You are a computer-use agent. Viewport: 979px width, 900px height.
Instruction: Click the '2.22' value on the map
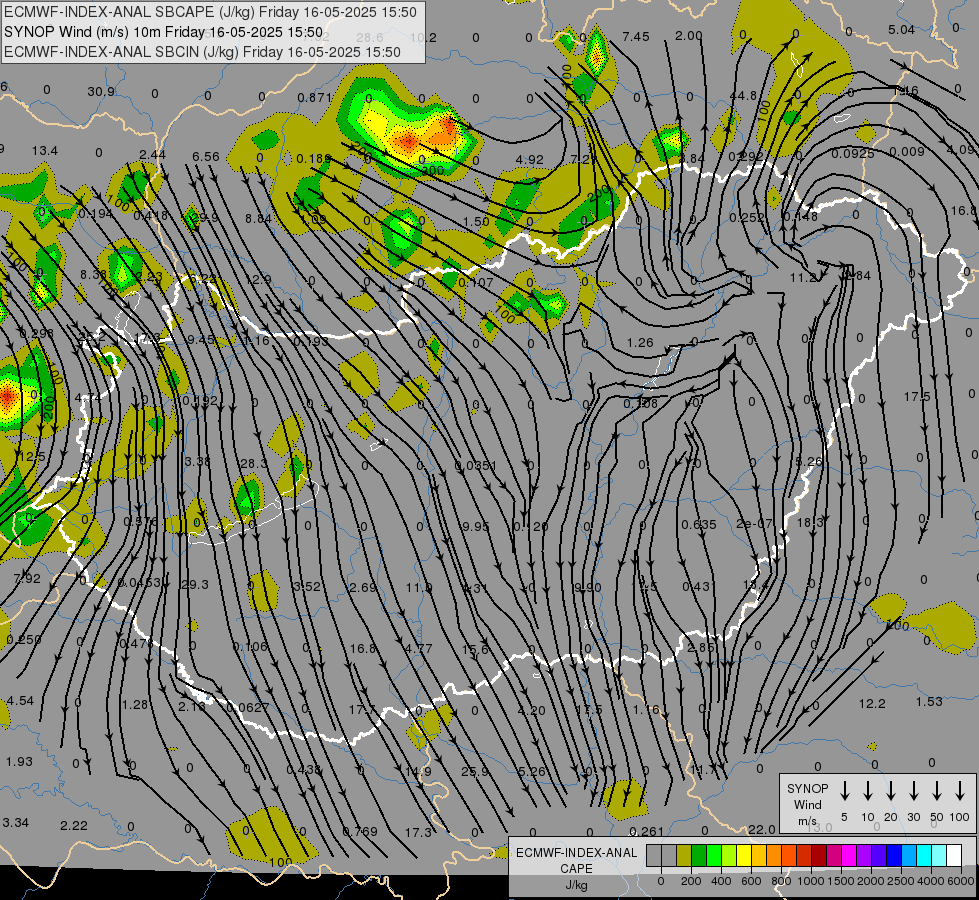tap(74, 826)
